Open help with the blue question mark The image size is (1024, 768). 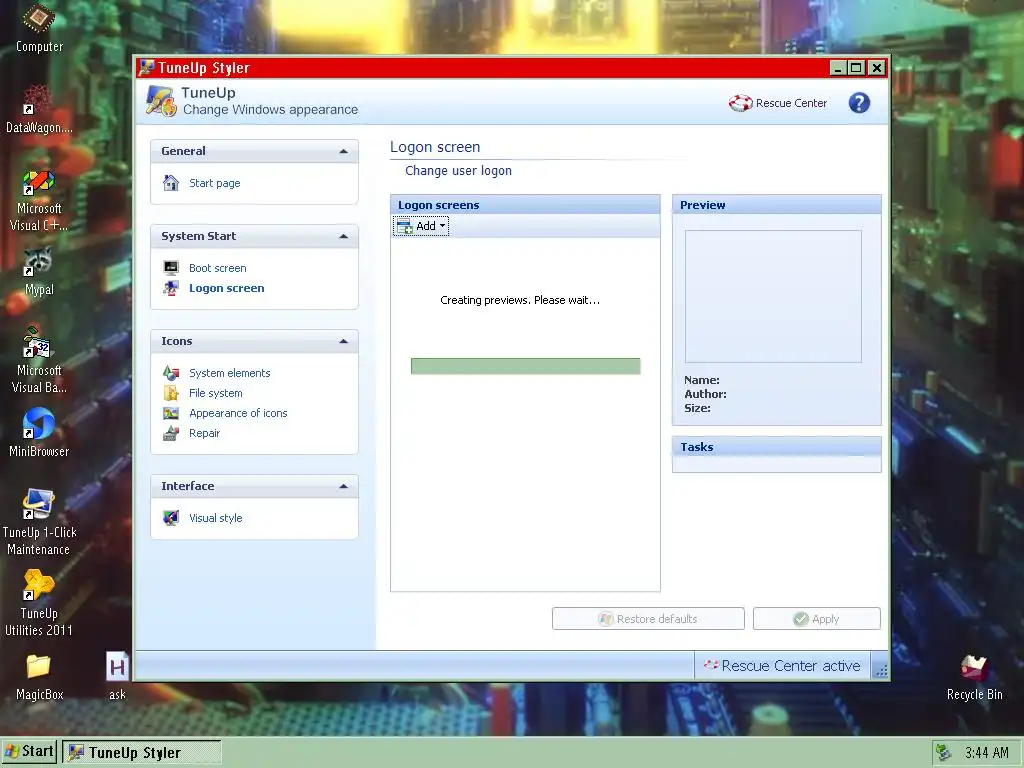(x=859, y=103)
